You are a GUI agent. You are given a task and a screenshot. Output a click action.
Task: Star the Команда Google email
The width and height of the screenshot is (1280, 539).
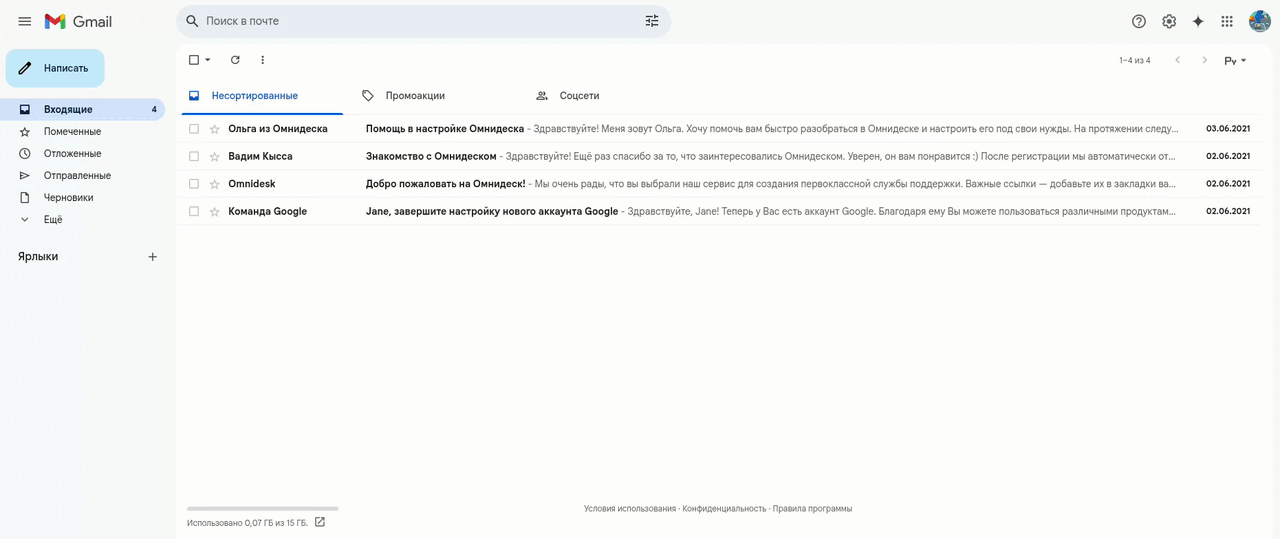pyautogui.click(x=214, y=212)
